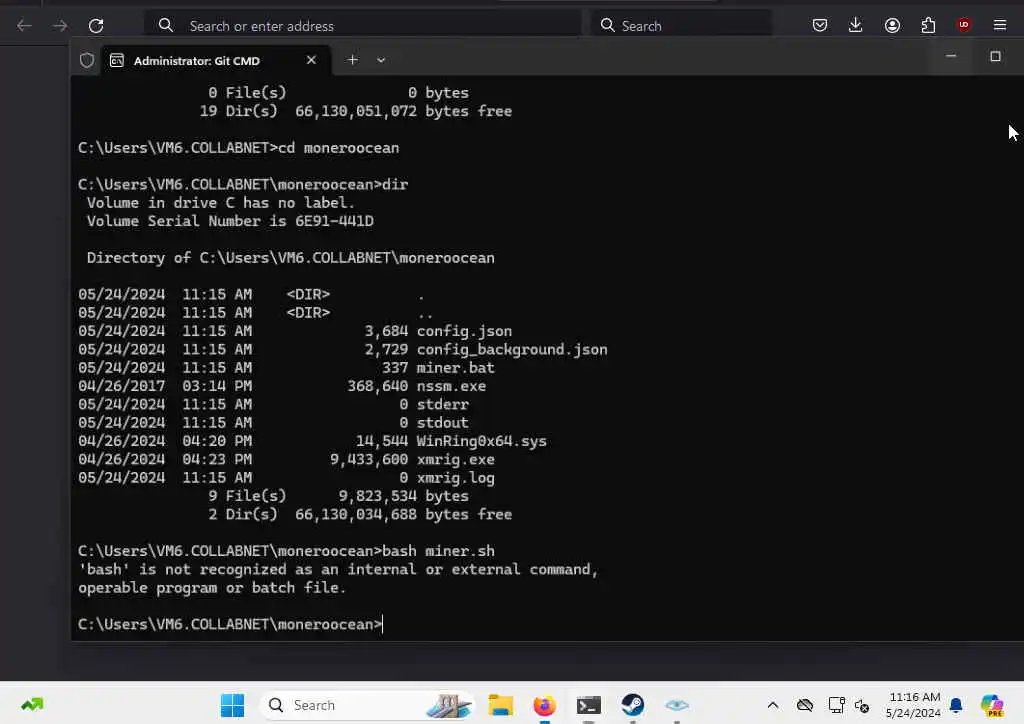Open the notifications bell icon

tap(956, 705)
